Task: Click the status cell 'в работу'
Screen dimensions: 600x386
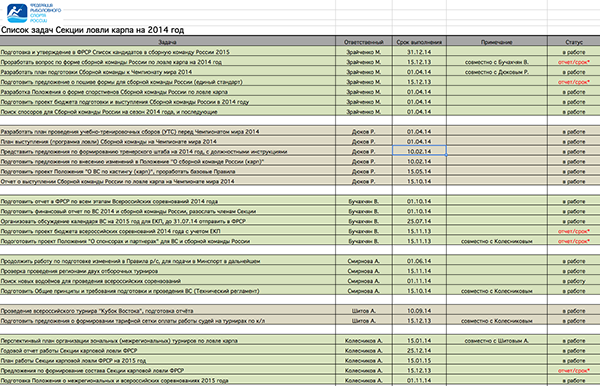Action: click(x=574, y=281)
